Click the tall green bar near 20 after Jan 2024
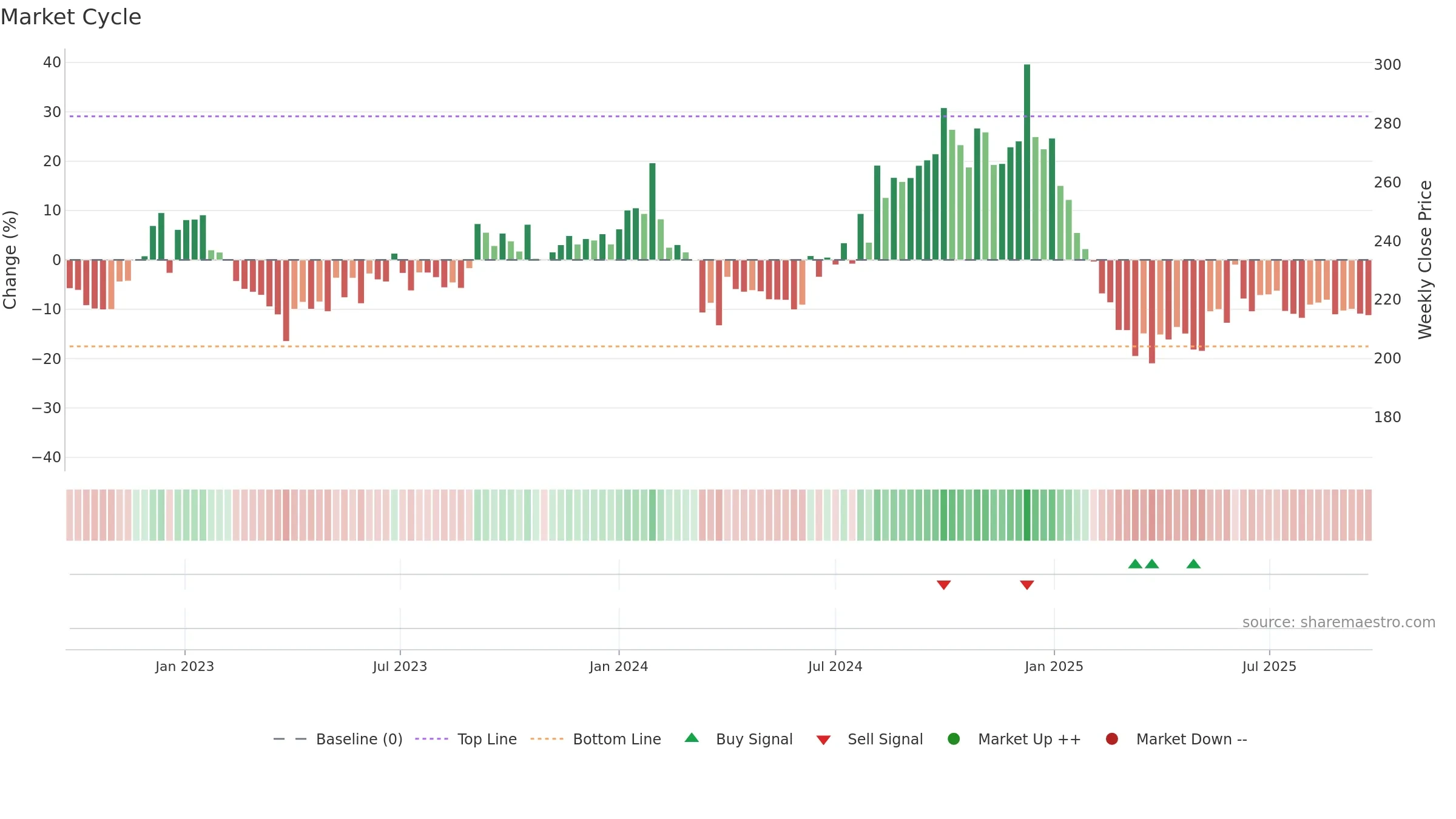This screenshot has width=1456, height=819. 652,212
